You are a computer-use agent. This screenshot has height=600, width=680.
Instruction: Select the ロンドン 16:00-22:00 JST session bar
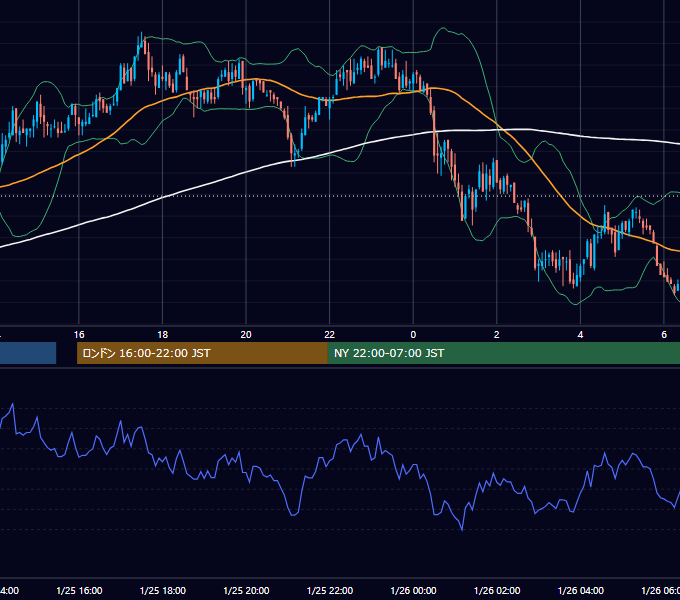(x=202, y=353)
